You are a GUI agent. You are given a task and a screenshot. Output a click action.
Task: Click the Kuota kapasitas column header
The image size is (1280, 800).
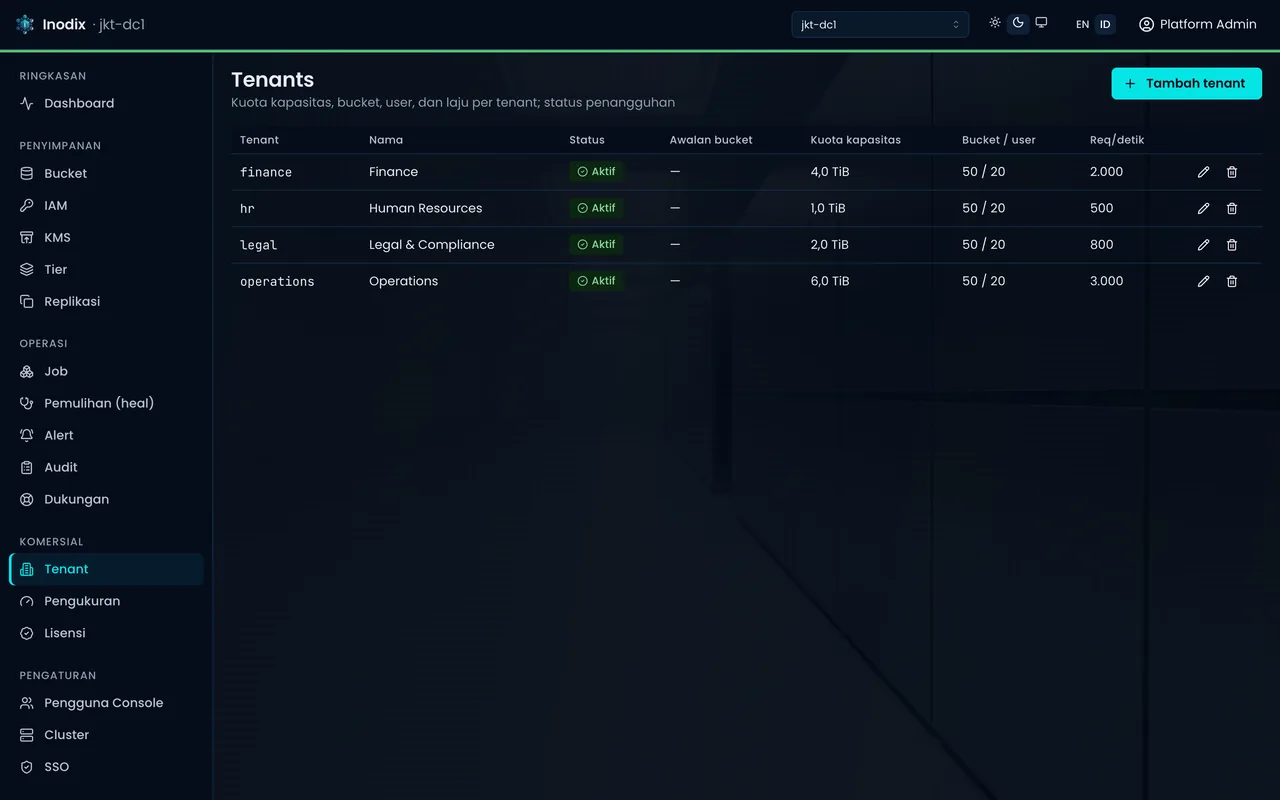(x=856, y=140)
